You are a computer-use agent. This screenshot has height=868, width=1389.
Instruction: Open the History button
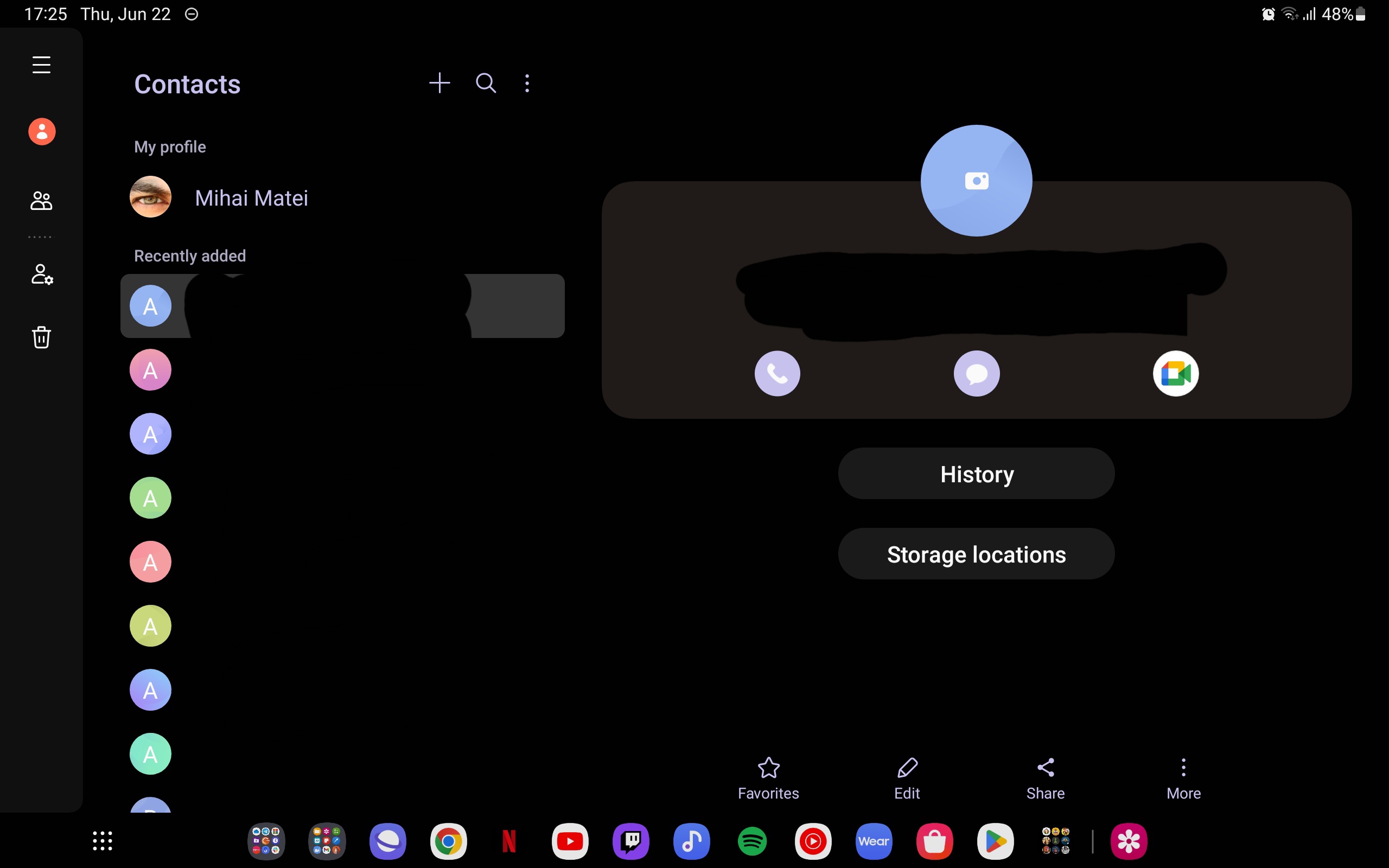[976, 474]
